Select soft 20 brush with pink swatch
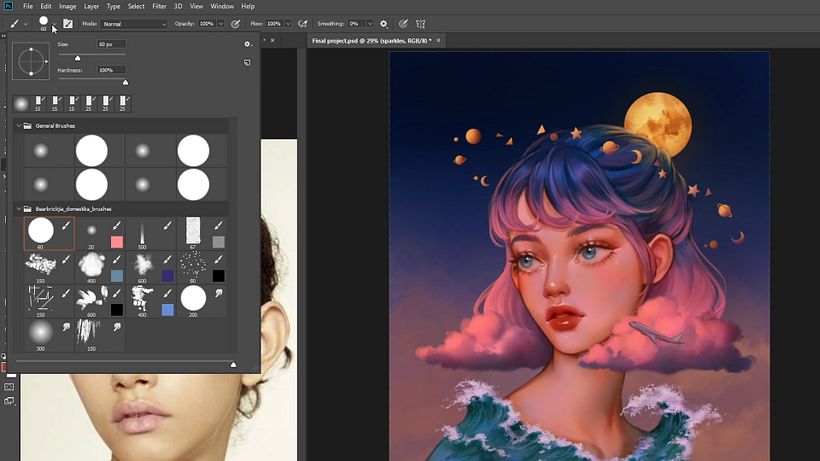Screen dimensions: 820x461 pyautogui.click(x=100, y=233)
